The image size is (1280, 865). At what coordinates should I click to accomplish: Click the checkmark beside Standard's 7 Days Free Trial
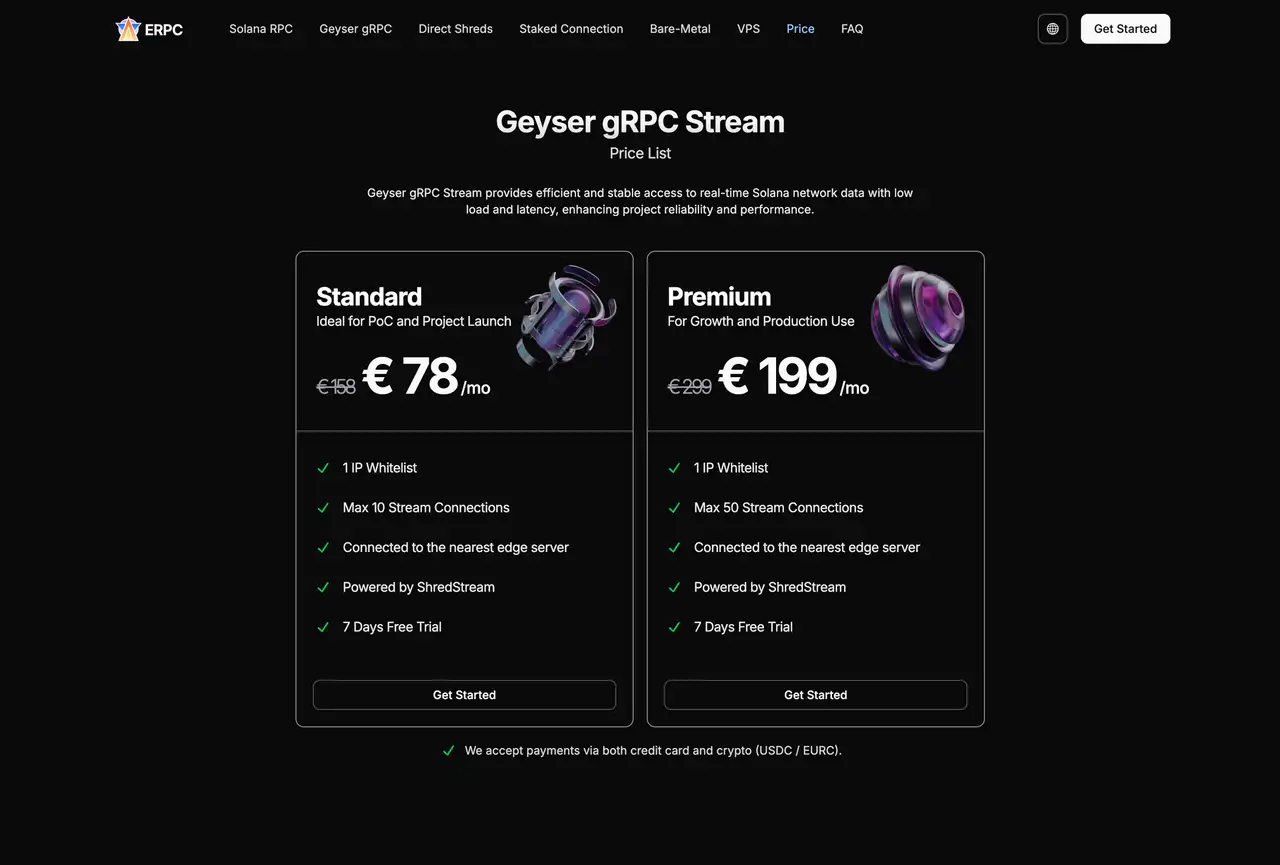click(x=322, y=627)
